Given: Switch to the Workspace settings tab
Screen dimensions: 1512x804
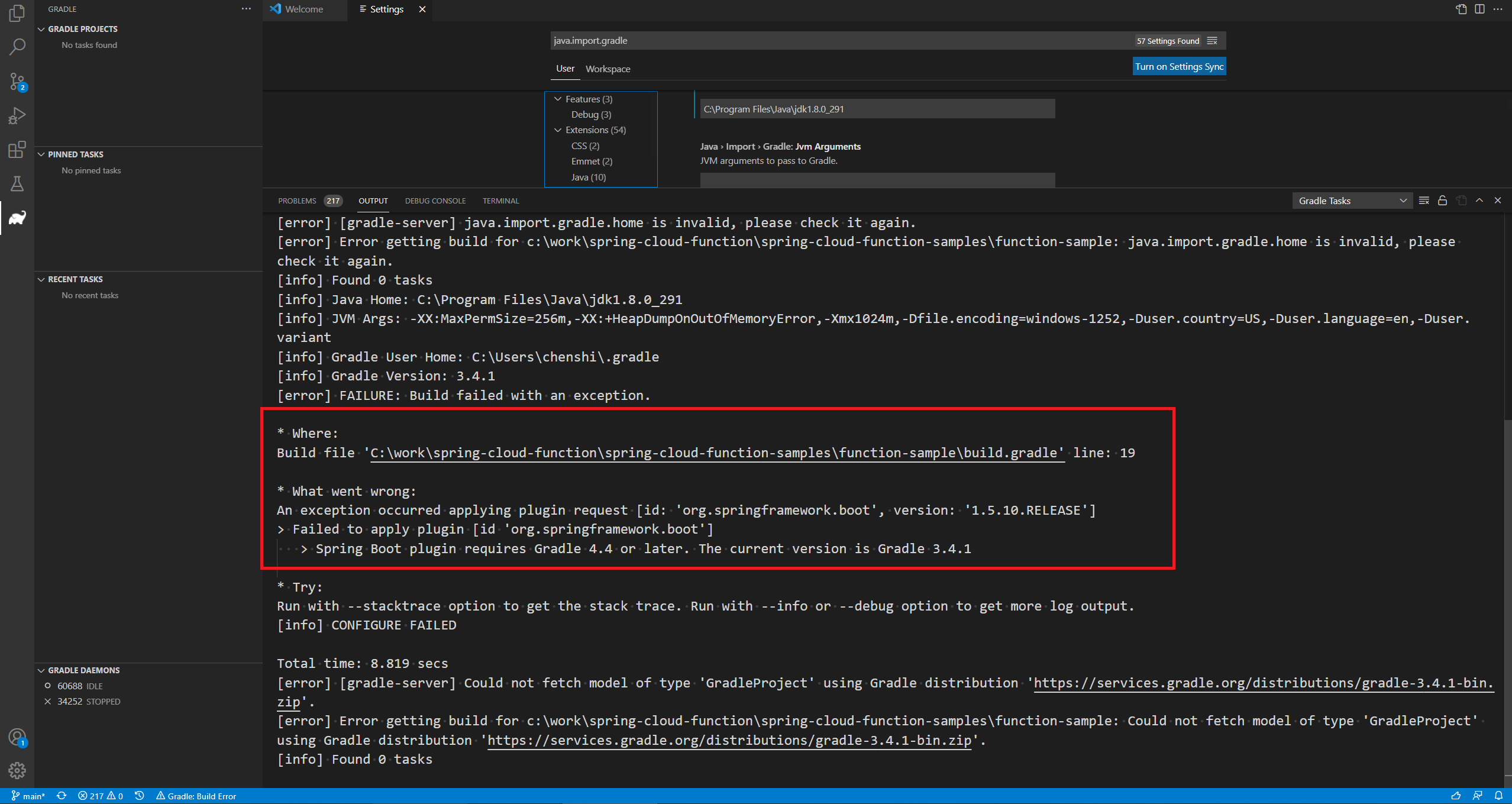Looking at the screenshot, I should tap(608, 69).
